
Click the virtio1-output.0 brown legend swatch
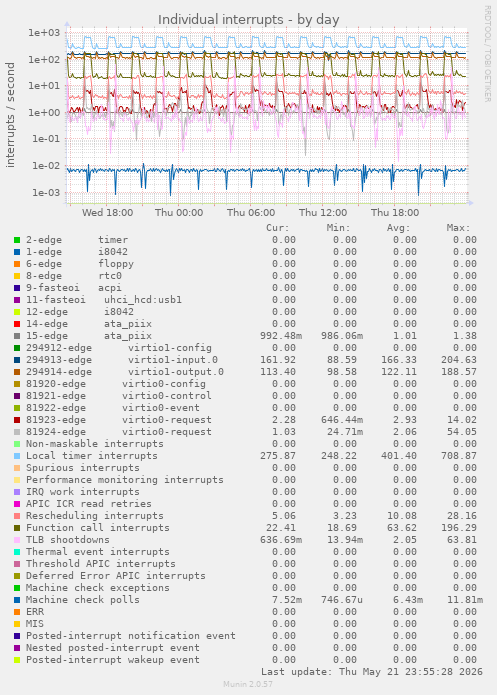(17, 372)
